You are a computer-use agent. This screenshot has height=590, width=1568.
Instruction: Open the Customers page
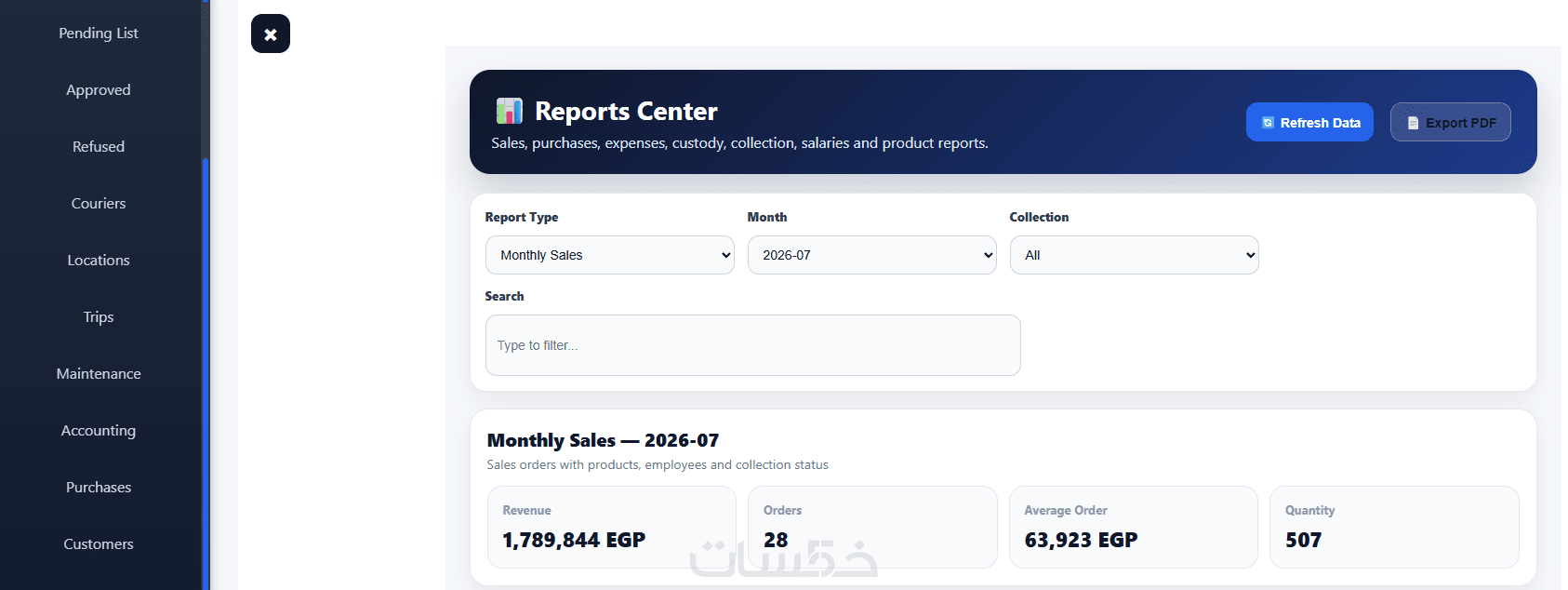pos(99,543)
